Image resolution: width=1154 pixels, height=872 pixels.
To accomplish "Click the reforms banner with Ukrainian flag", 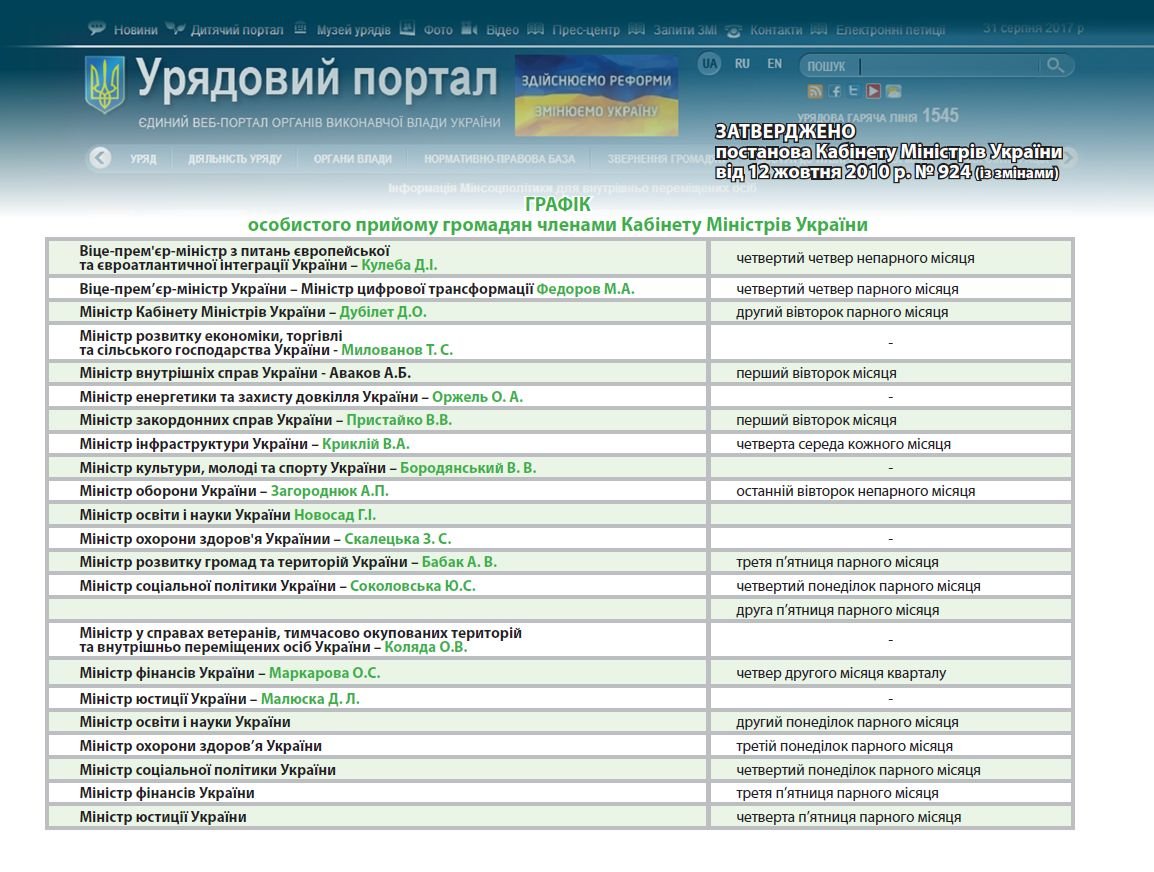I will coord(596,95).
